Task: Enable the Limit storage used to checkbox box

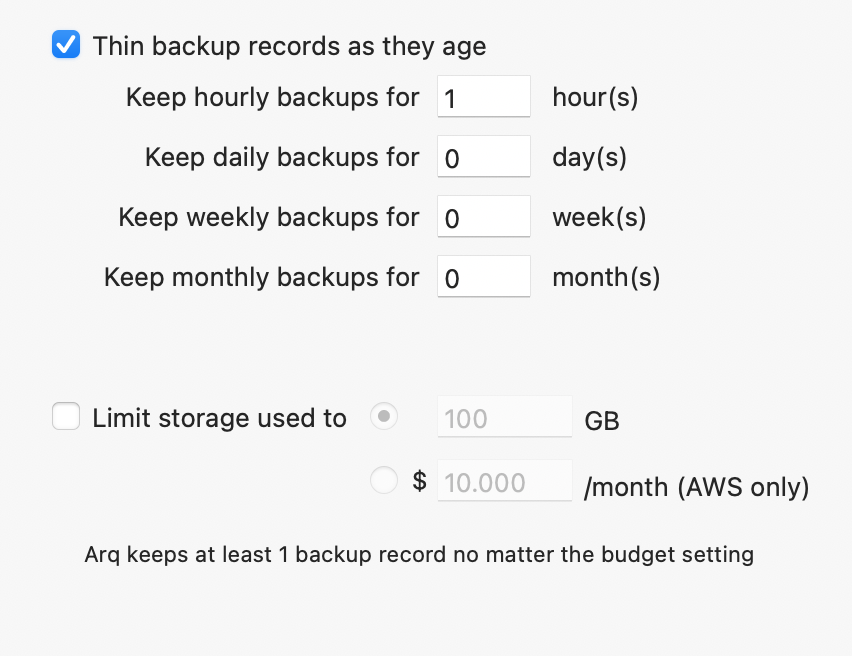Action: [x=66, y=417]
